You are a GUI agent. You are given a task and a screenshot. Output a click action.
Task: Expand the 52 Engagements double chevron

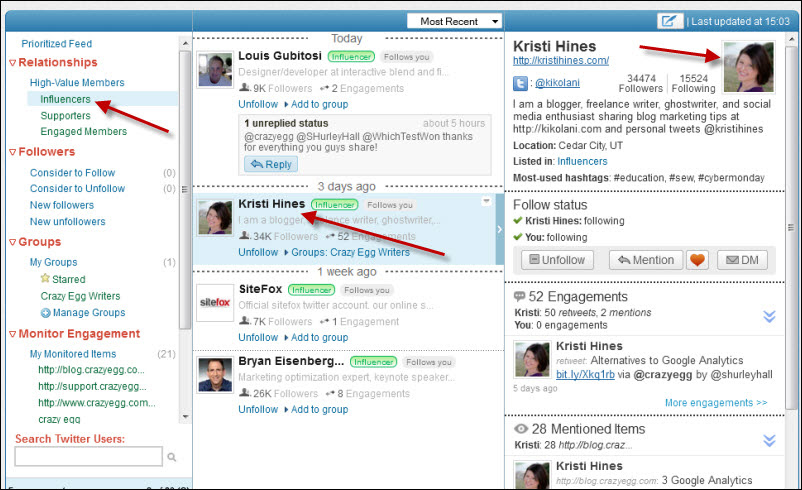769,317
